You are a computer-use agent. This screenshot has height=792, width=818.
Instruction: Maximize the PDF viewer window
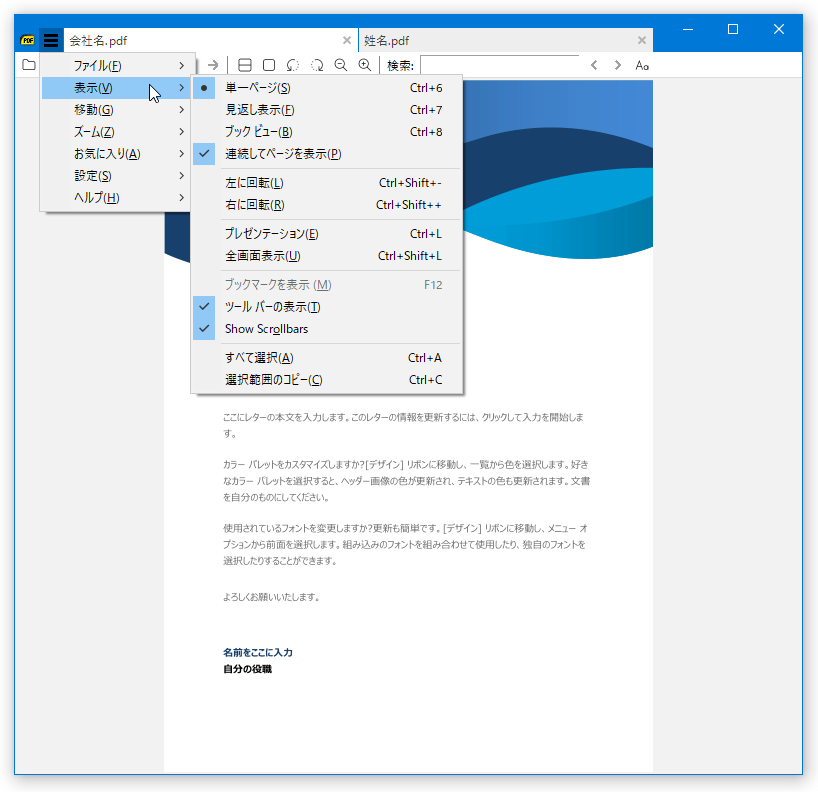pos(733,29)
